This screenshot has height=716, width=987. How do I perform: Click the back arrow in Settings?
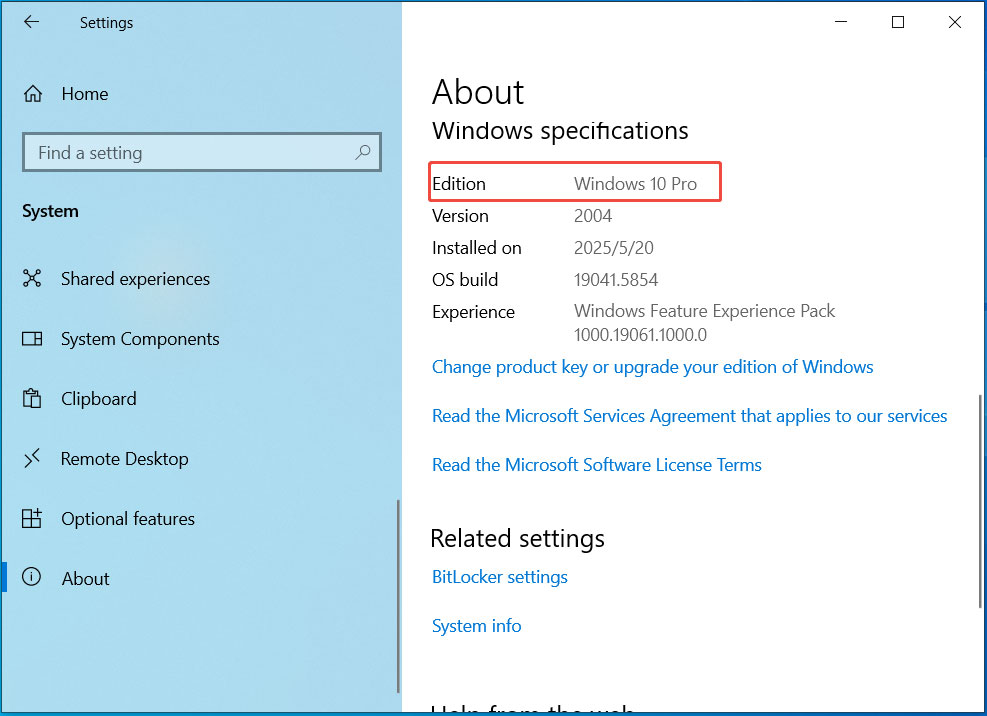point(32,22)
